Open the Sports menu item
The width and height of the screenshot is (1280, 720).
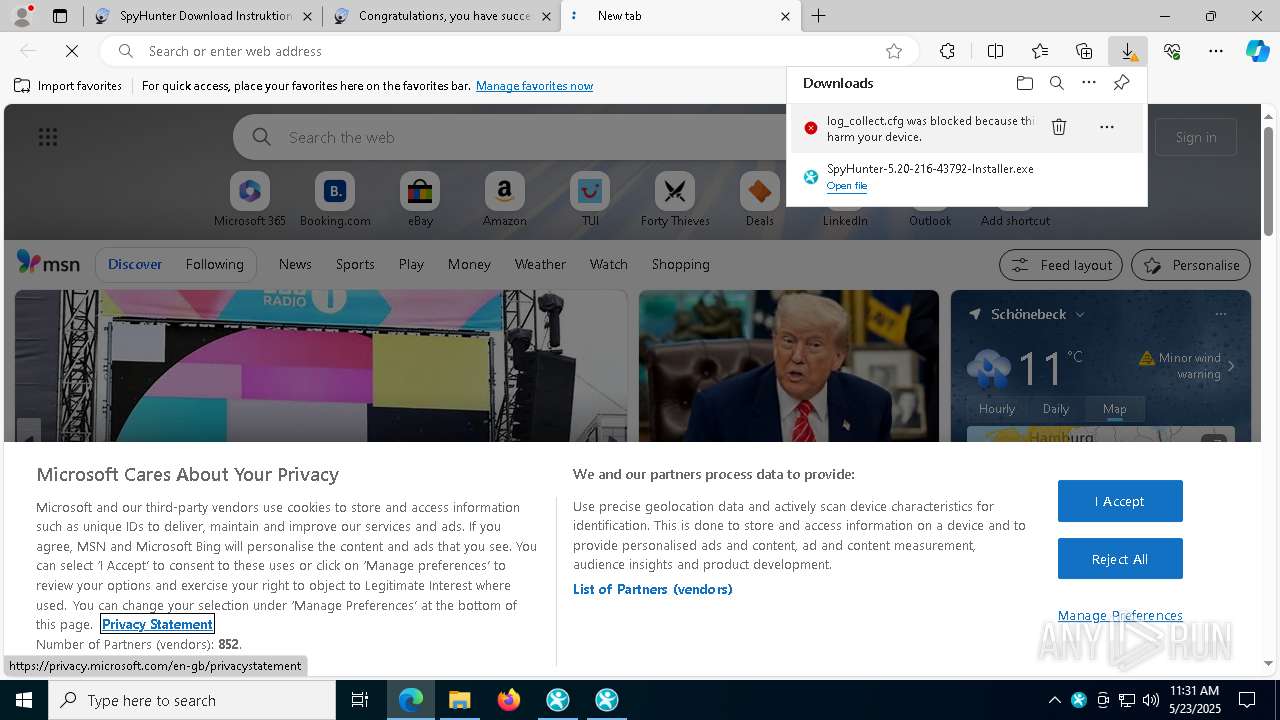point(355,264)
